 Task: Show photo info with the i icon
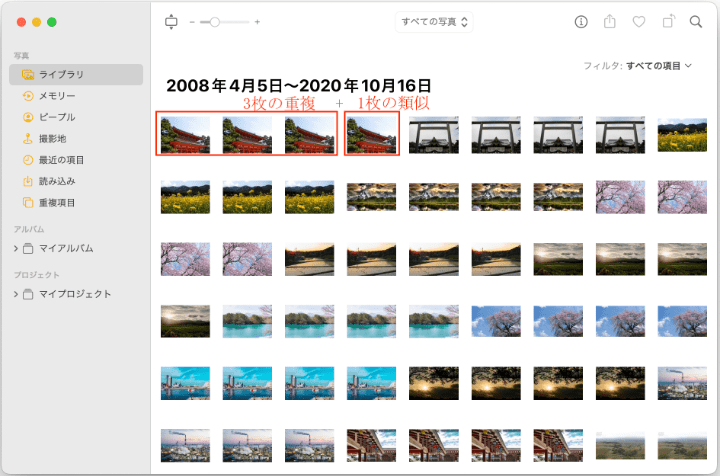581,22
